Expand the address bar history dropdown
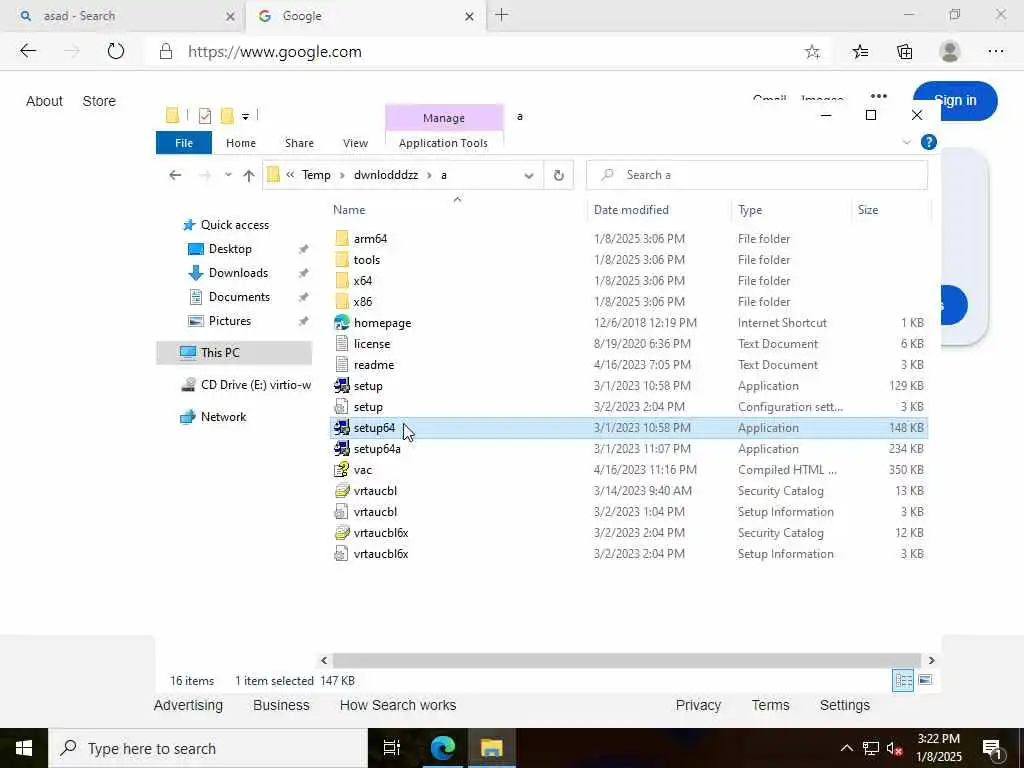This screenshot has width=1024, height=768. click(x=529, y=175)
